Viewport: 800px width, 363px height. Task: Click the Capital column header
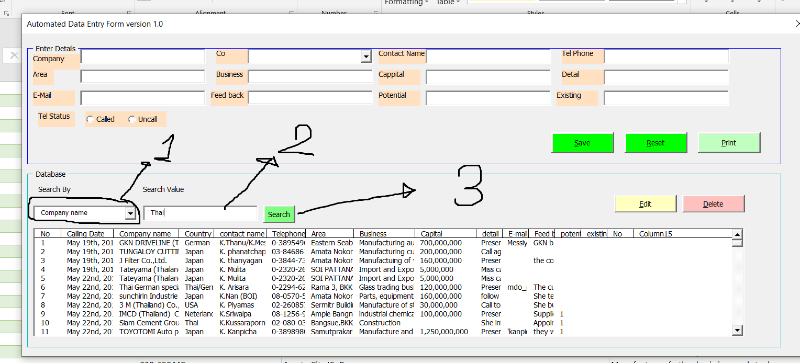point(445,234)
